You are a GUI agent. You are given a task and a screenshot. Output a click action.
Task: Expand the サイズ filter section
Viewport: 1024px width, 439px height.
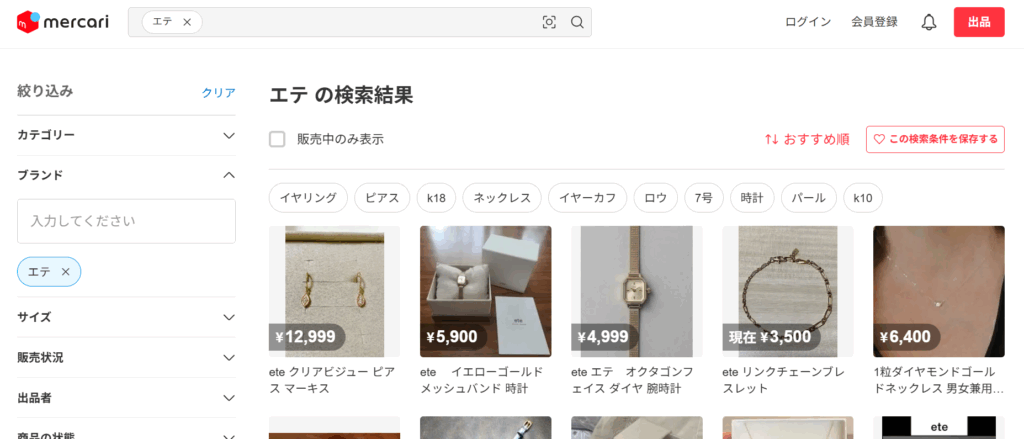126,317
